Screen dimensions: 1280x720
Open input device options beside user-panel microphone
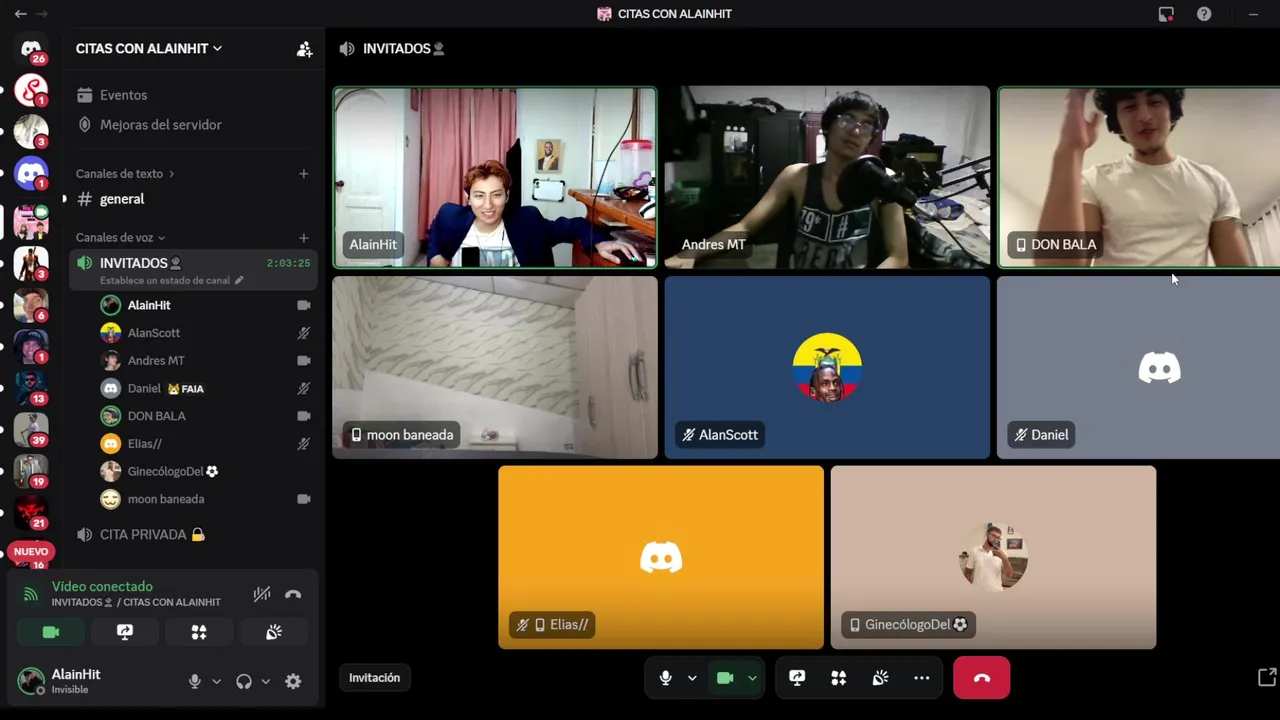tap(216, 682)
